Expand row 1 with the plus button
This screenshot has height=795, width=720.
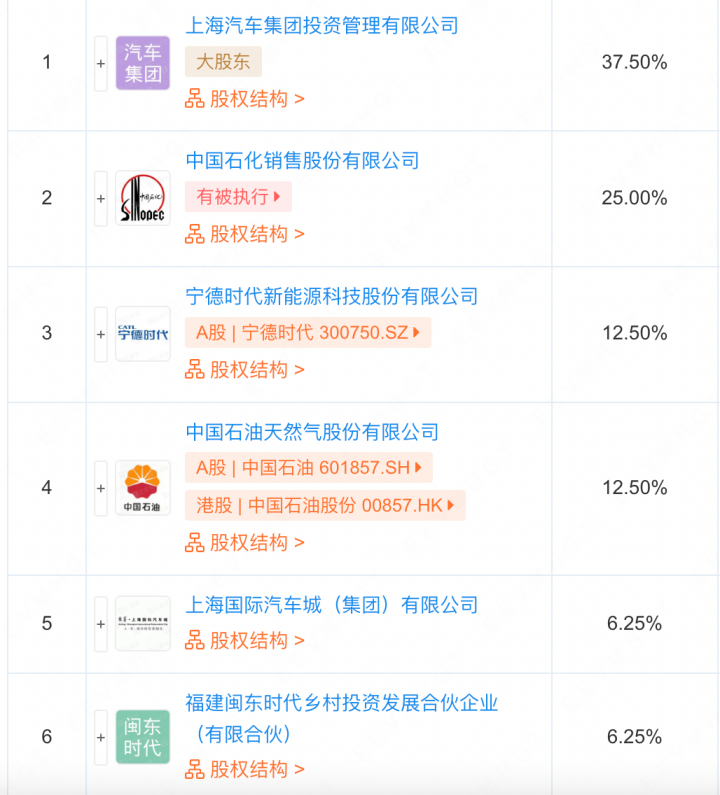coord(101,63)
